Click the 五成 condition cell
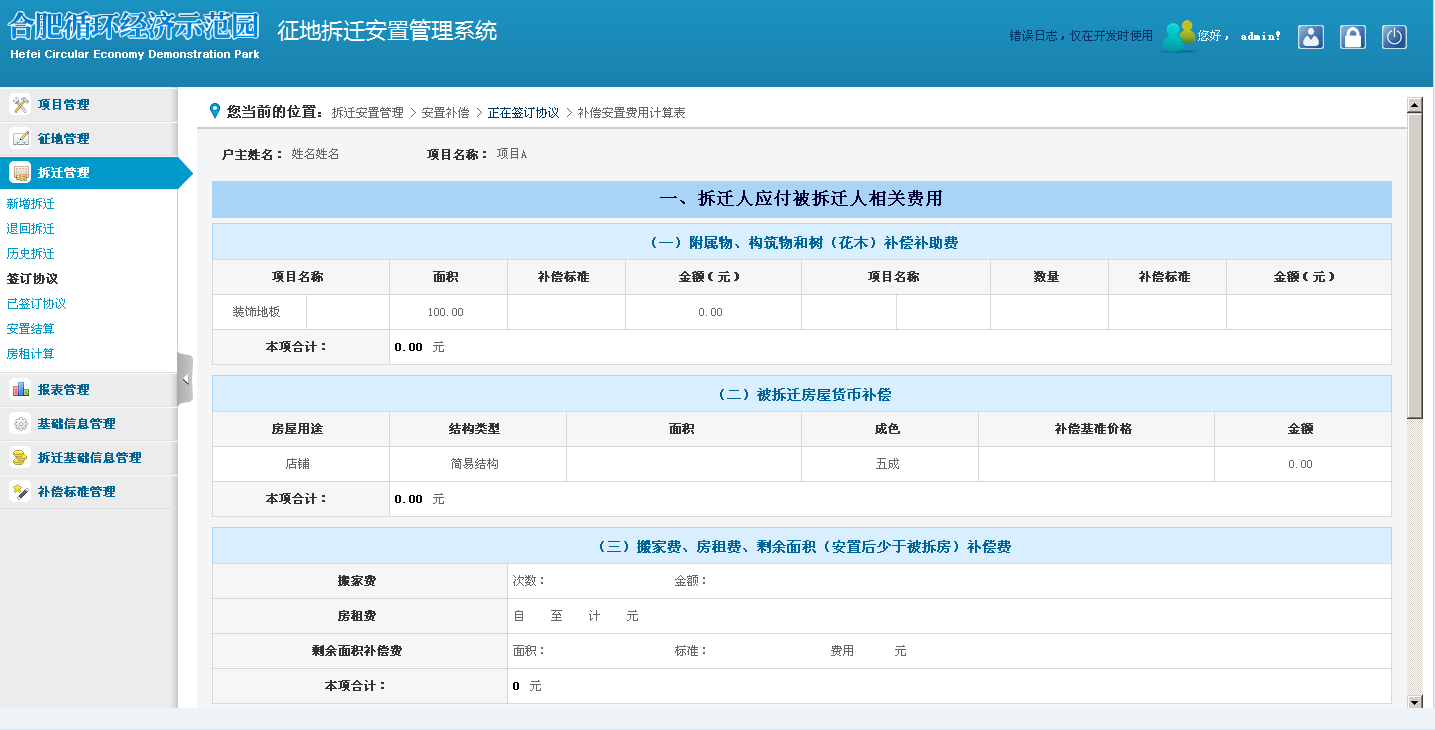 [x=888, y=464]
